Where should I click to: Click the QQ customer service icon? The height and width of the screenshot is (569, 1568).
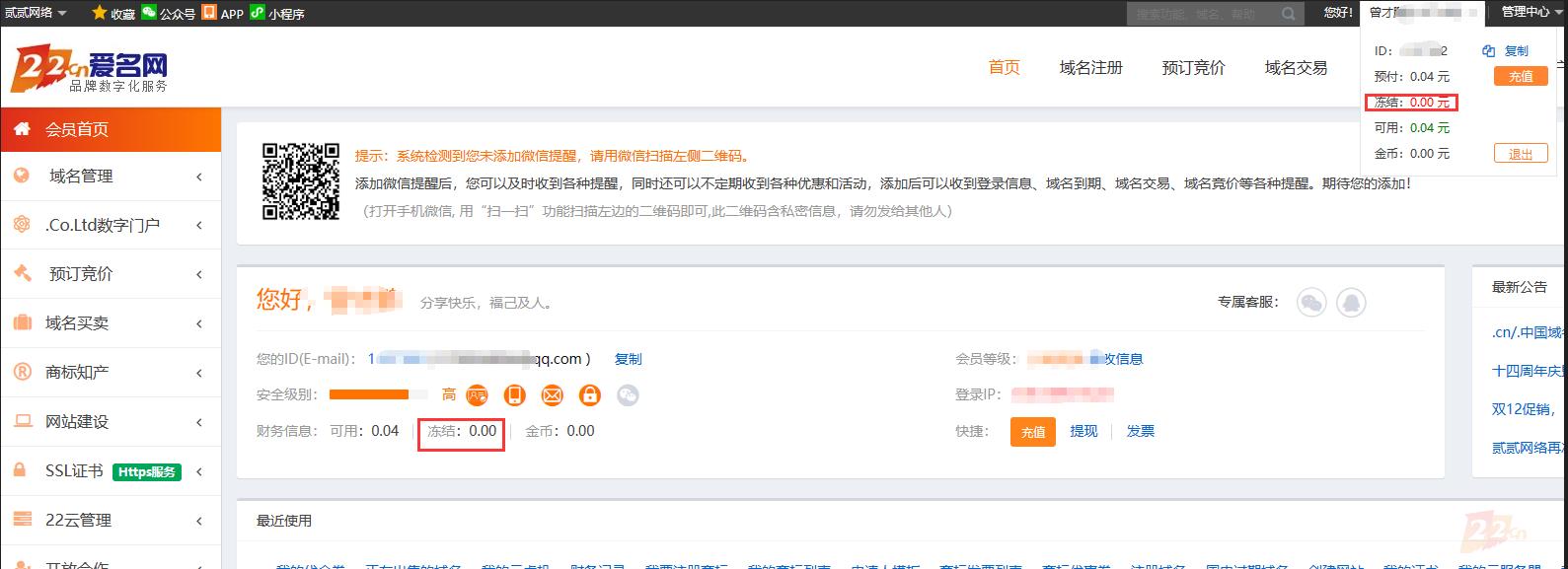[x=1351, y=303]
